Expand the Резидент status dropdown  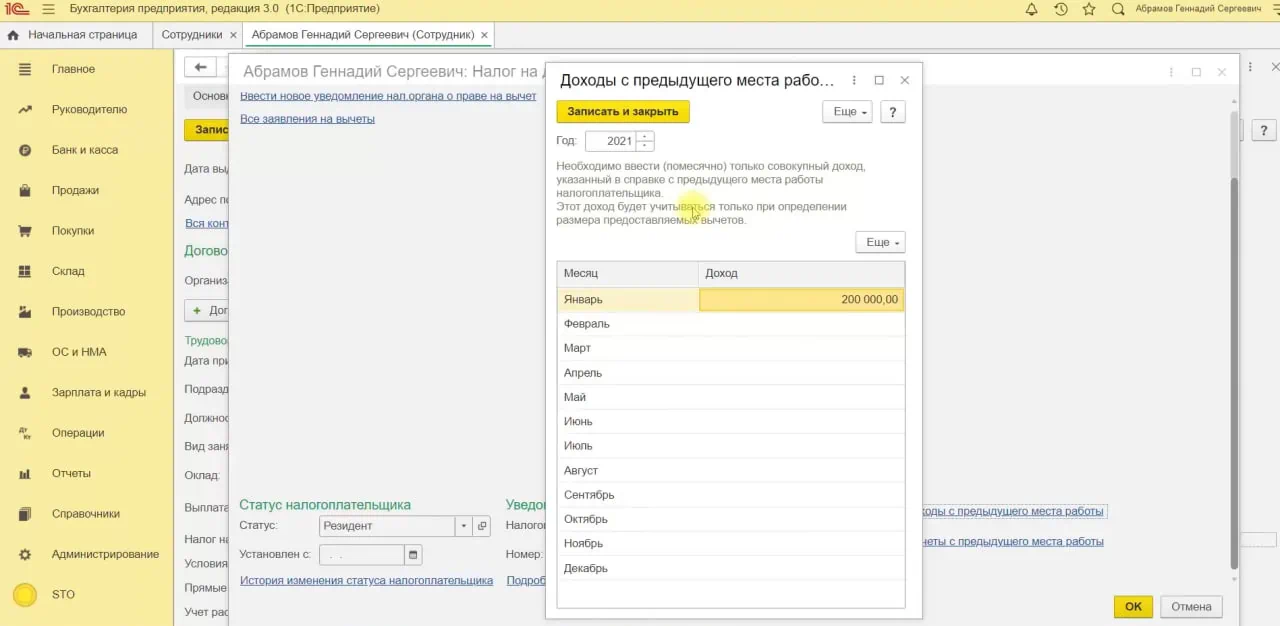[x=463, y=526]
